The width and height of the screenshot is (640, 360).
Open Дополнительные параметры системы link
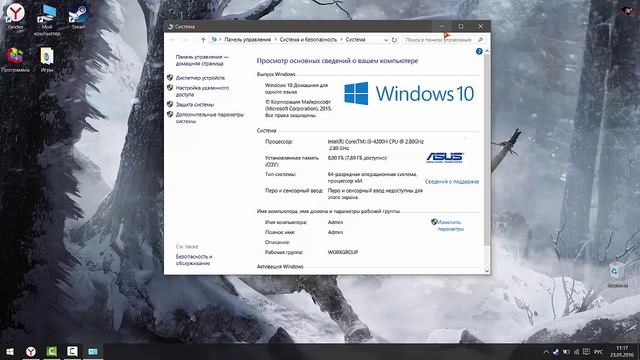(x=209, y=118)
